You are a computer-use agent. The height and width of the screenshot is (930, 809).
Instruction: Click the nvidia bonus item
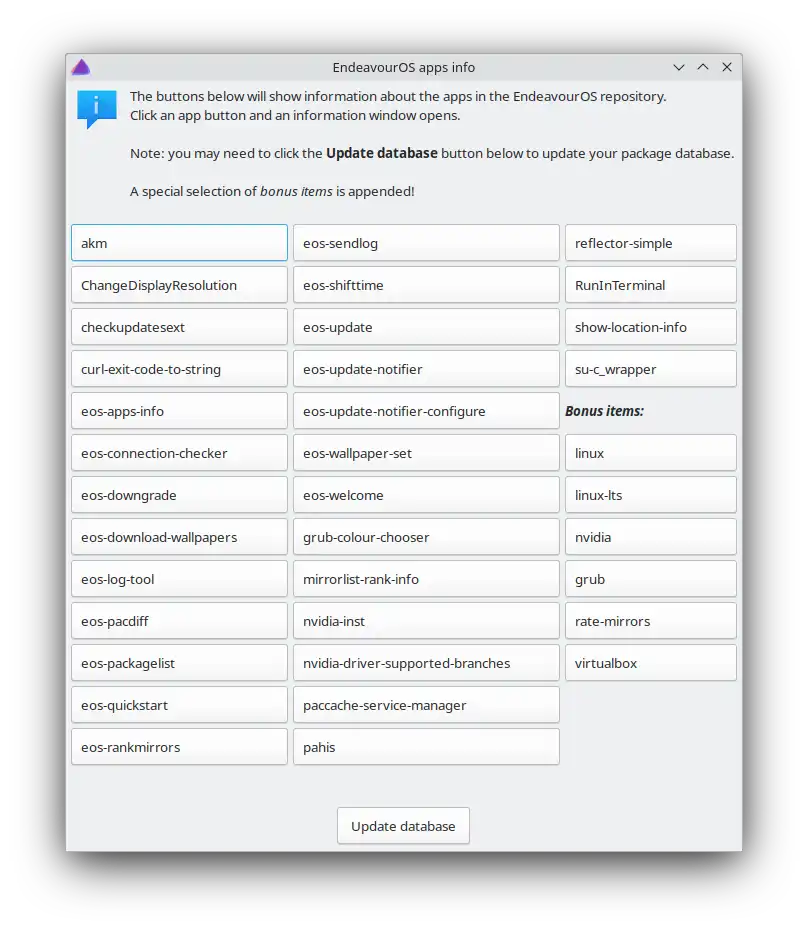point(650,537)
